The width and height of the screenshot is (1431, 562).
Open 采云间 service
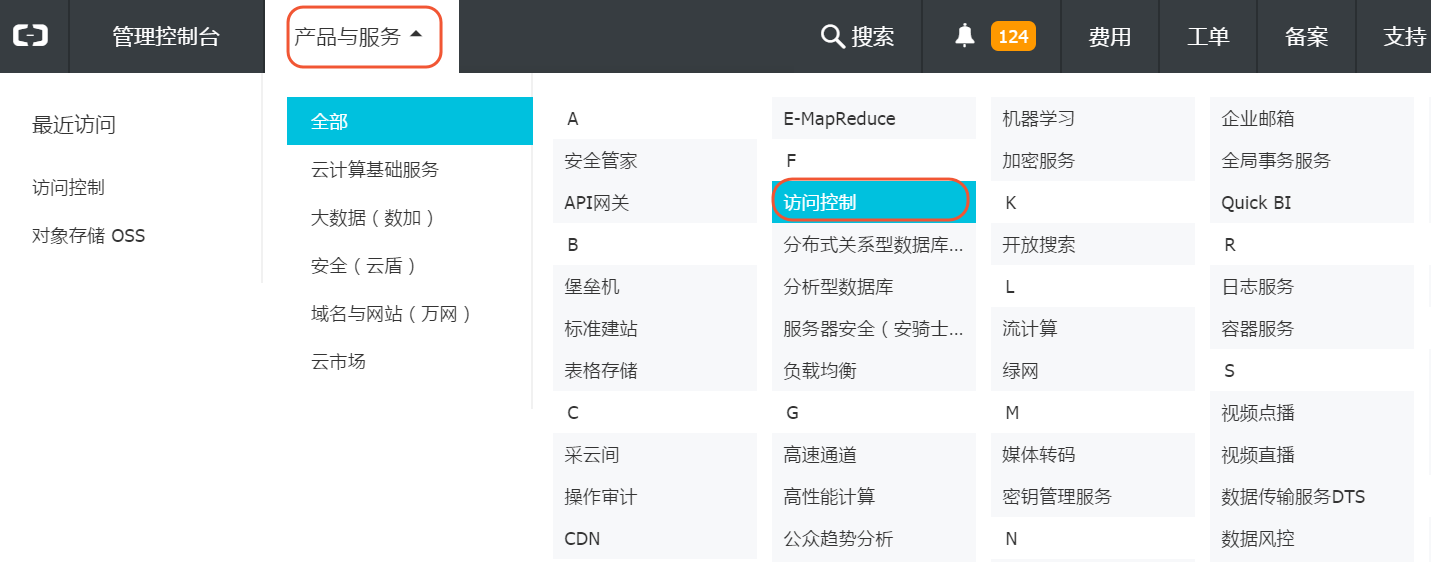click(x=655, y=454)
